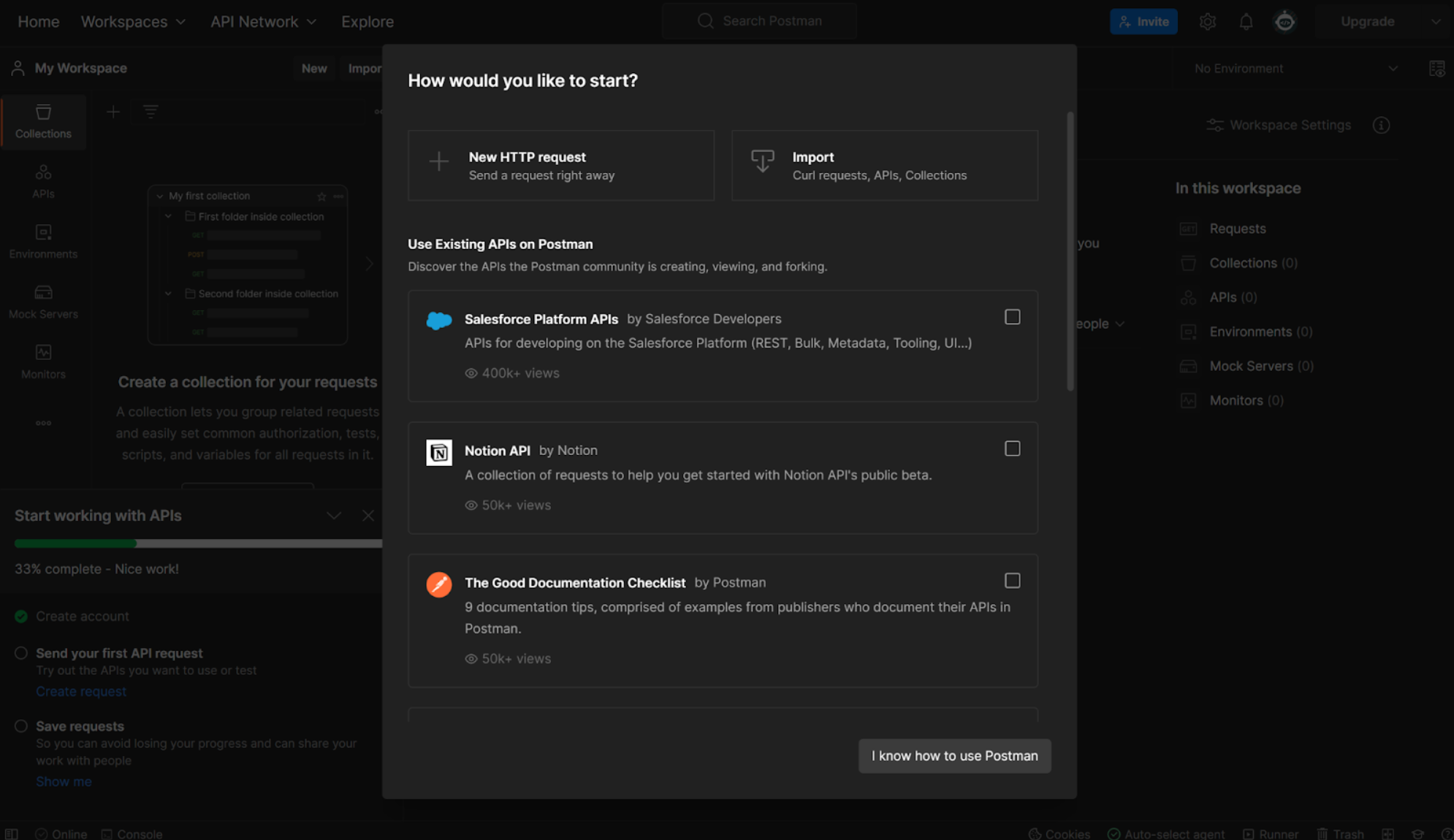Click the completed Create account checkmark
The height and width of the screenshot is (840, 1454).
click(x=21, y=616)
